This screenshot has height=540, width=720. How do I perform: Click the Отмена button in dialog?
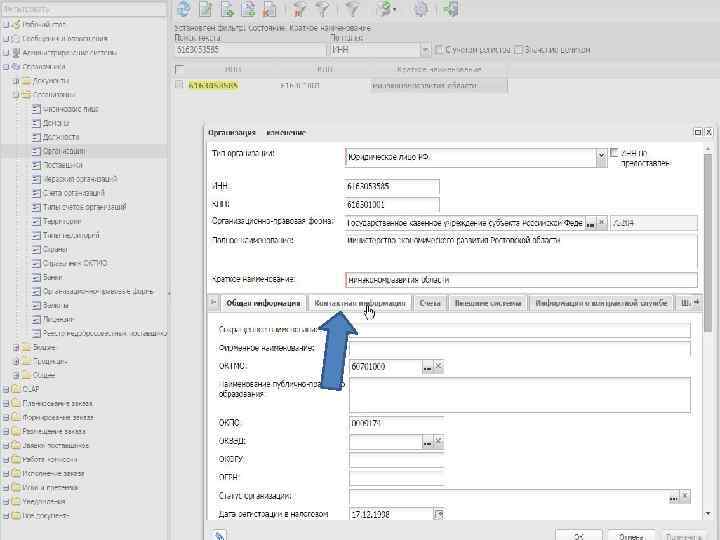630,535
